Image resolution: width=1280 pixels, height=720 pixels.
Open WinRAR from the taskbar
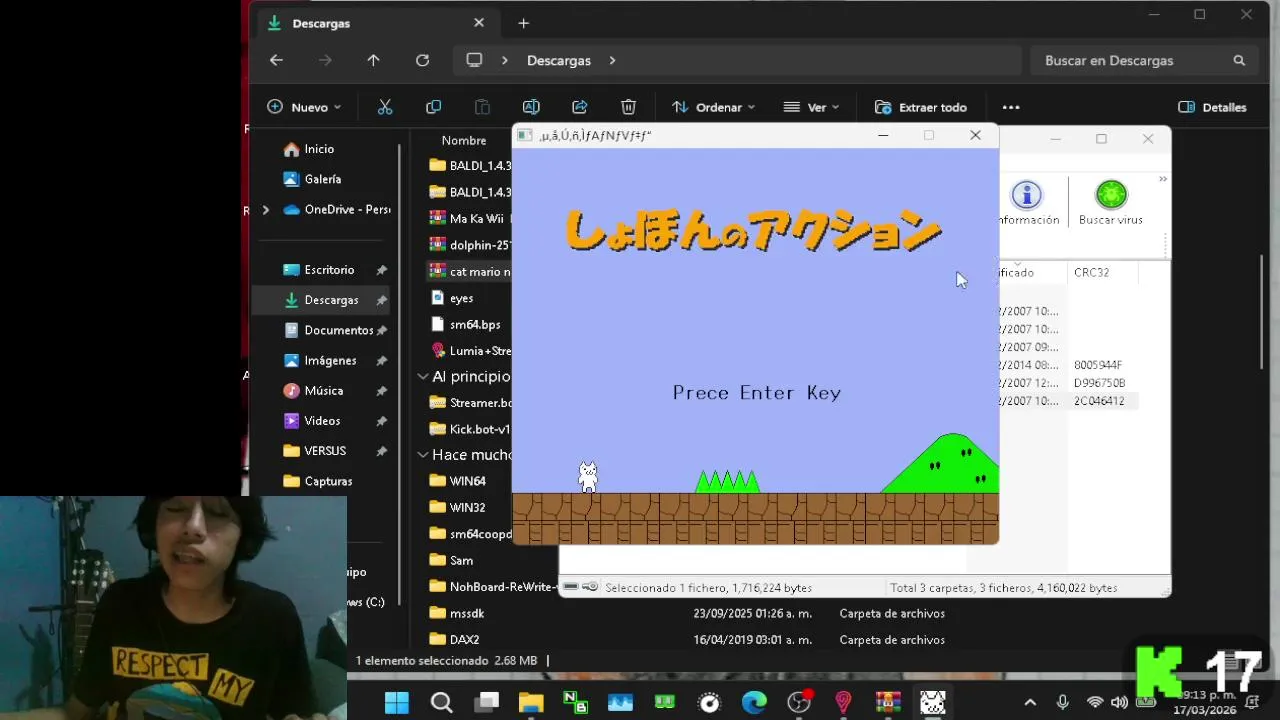888,703
